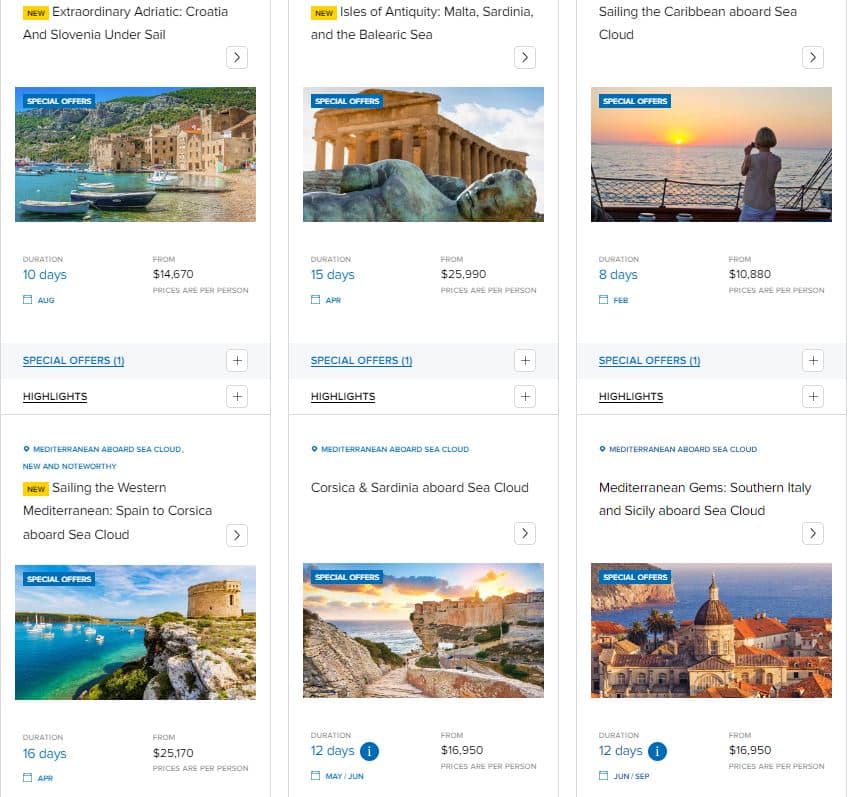Open Extraordinary Adriatic trip via arrow icon
850x797 pixels.
(237, 57)
